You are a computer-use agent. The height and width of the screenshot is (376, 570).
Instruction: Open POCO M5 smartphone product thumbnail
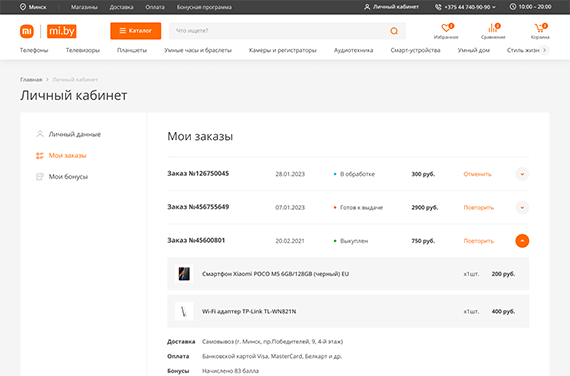184,274
